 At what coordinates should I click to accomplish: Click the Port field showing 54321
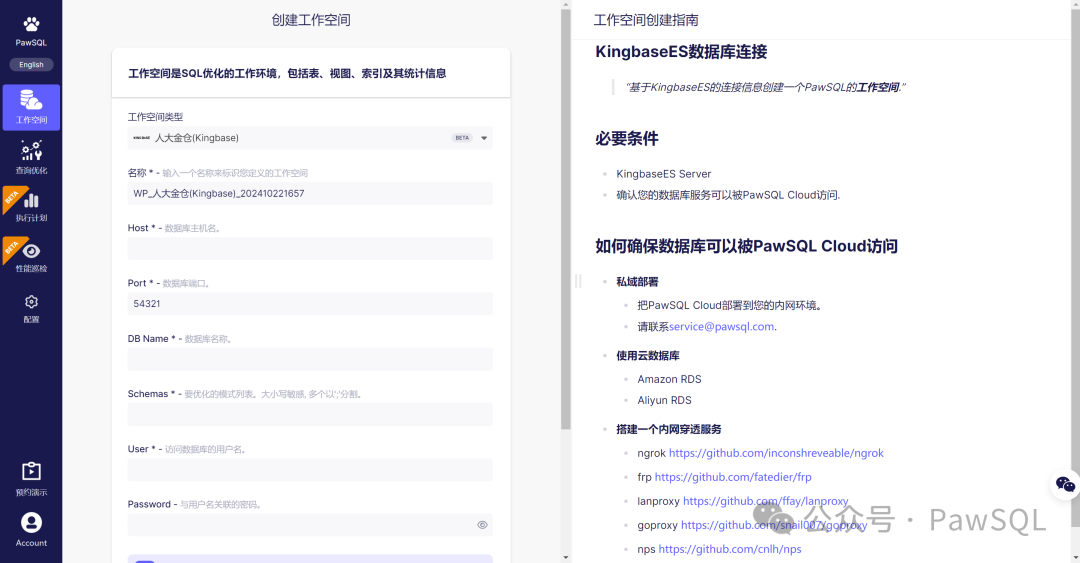click(x=310, y=304)
